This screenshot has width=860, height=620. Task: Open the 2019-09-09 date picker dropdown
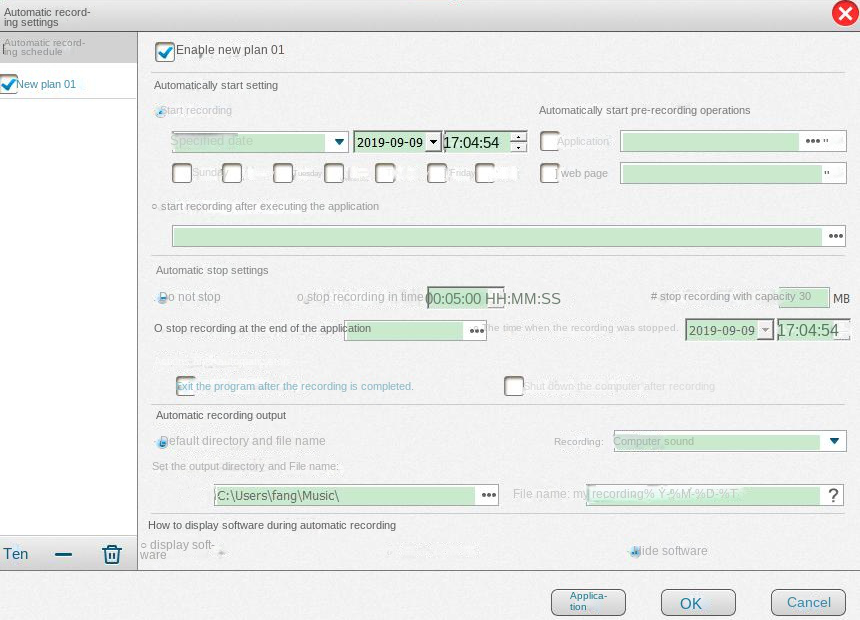pyautogui.click(x=433, y=141)
